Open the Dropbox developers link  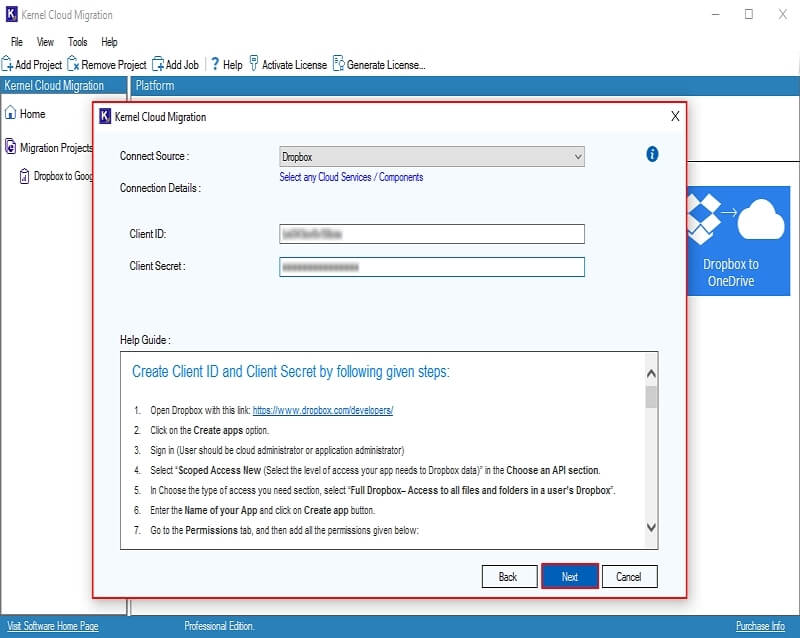pos(322,410)
